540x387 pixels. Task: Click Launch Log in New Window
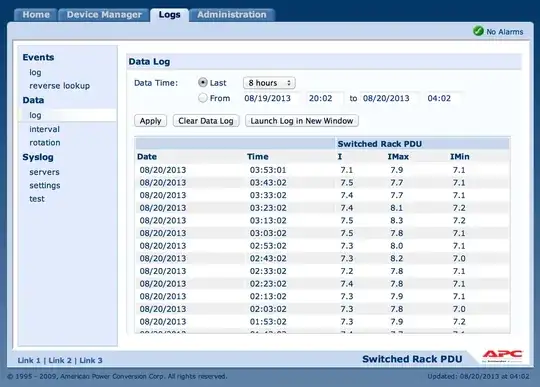coord(302,121)
